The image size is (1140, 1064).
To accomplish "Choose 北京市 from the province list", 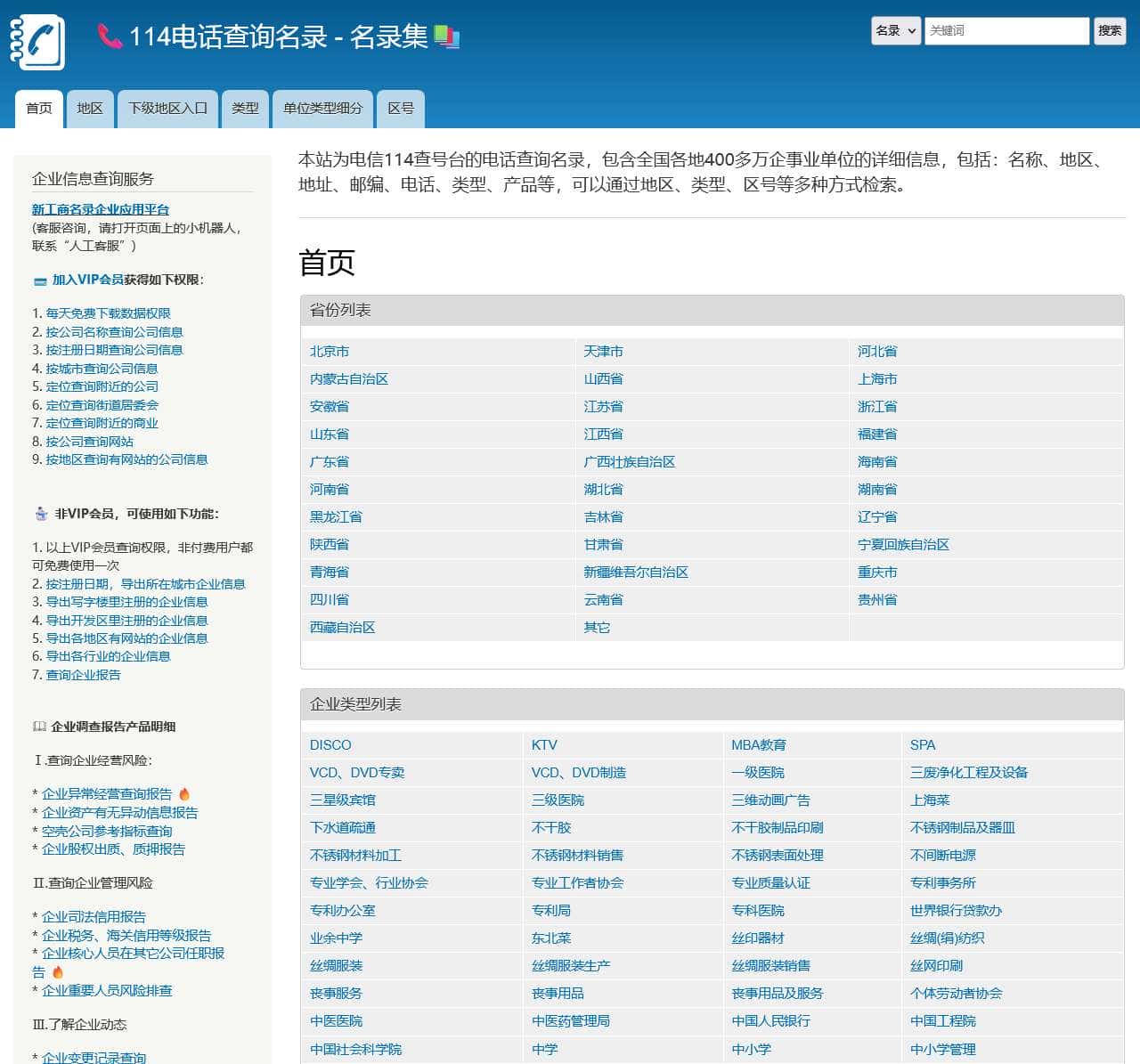I will tap(330, 352).
